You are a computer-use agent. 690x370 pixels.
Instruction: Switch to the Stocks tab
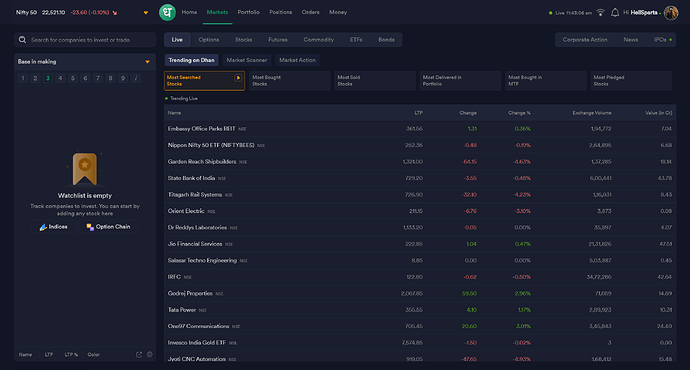[x=243, y=40]
